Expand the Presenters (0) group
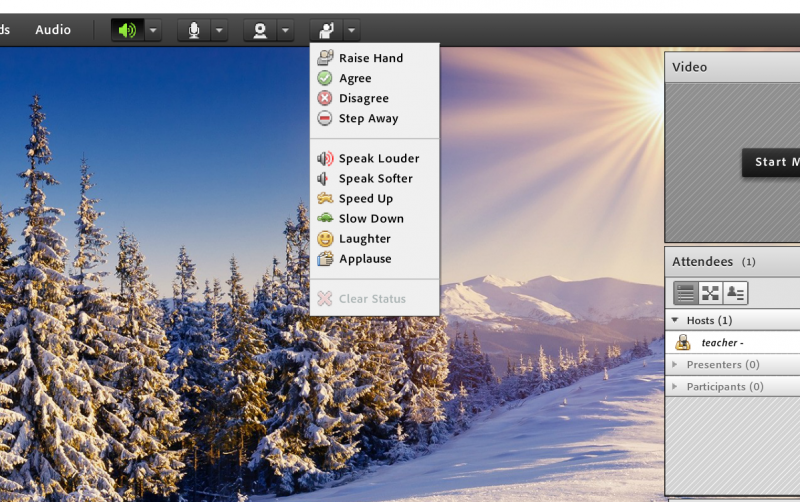The image size is (800, 502). tap(722, 365)
